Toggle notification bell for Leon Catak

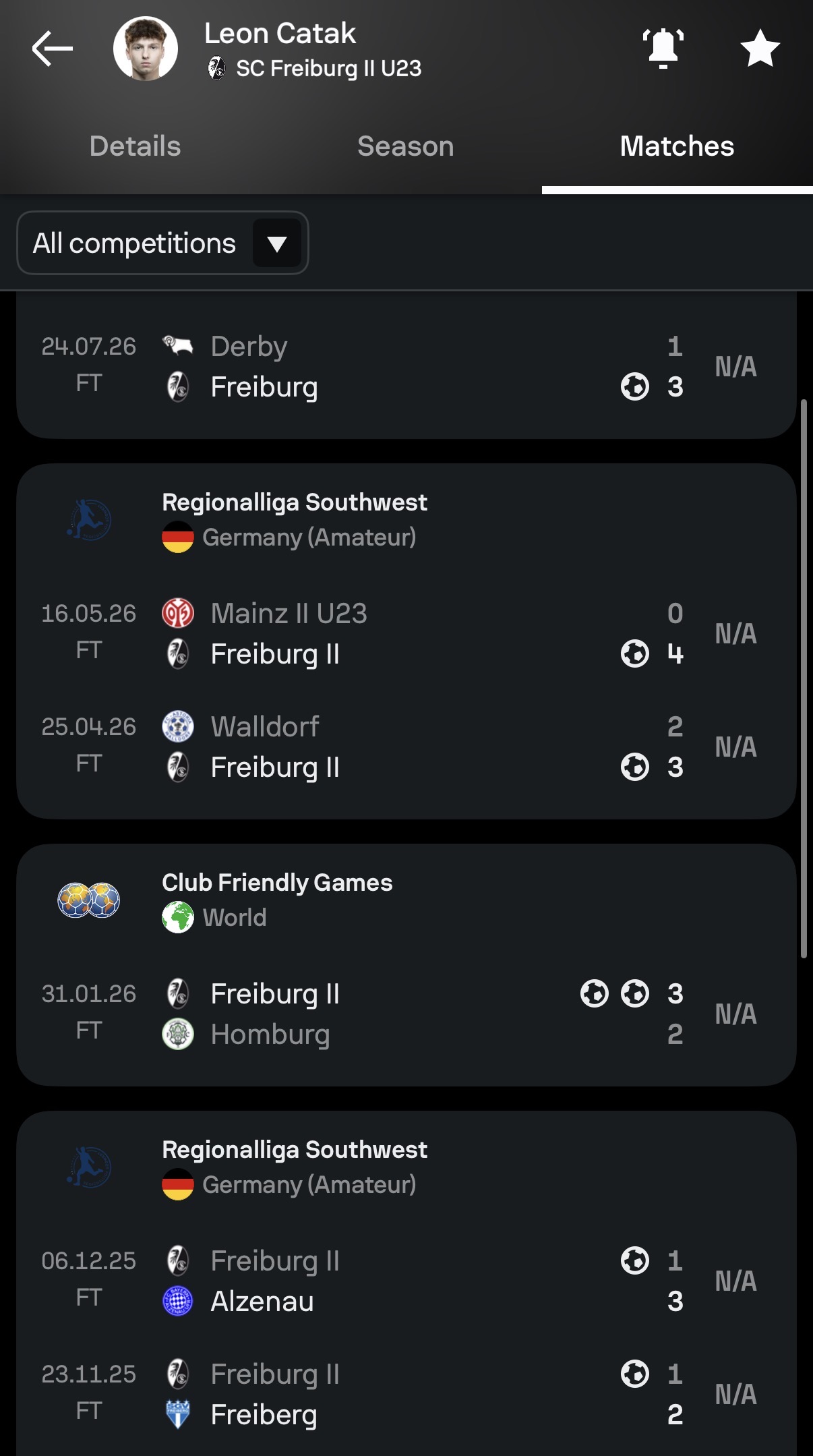tap(663, 49)
